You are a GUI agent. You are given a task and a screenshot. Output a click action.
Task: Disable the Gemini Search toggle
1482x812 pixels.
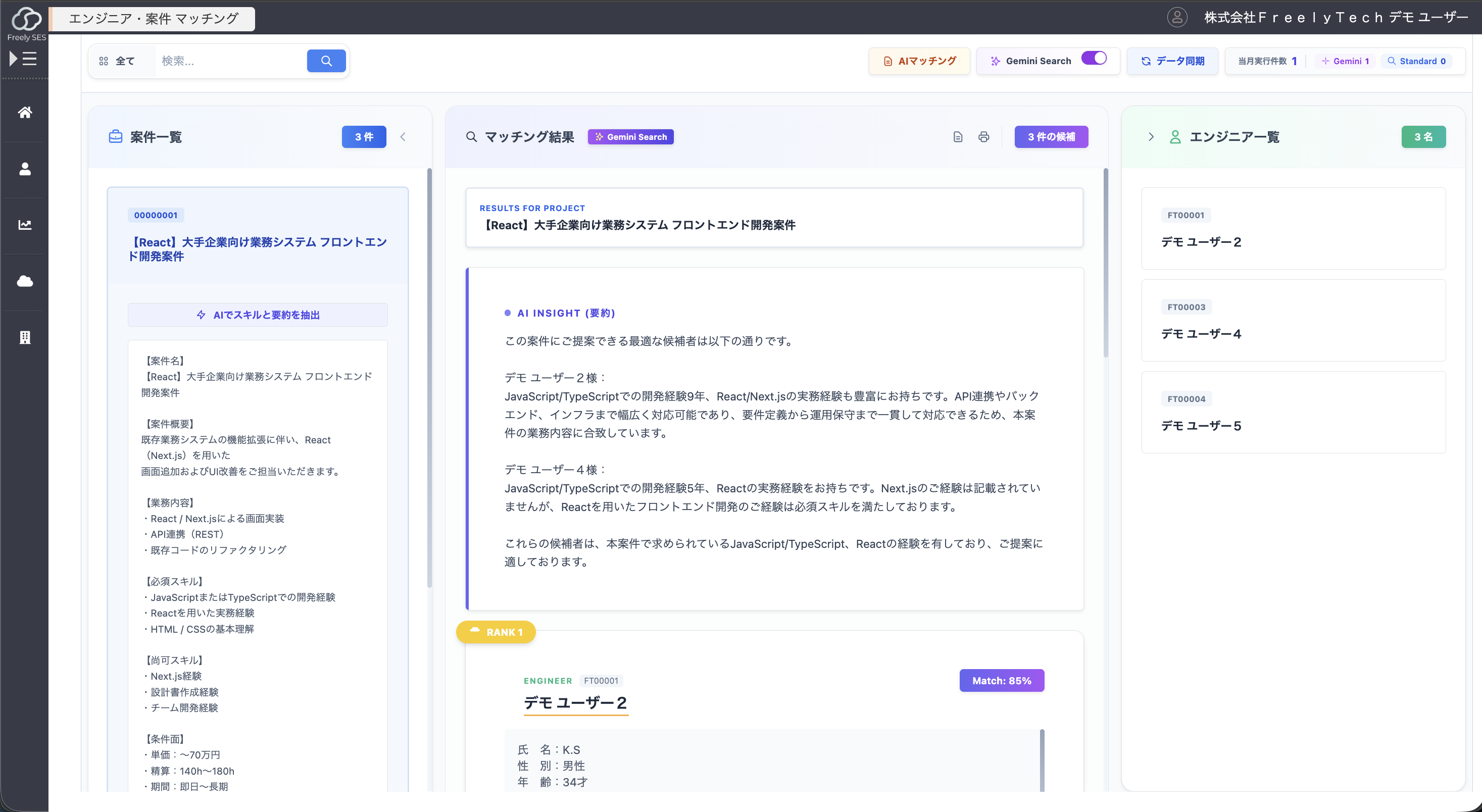point(1094,58)
